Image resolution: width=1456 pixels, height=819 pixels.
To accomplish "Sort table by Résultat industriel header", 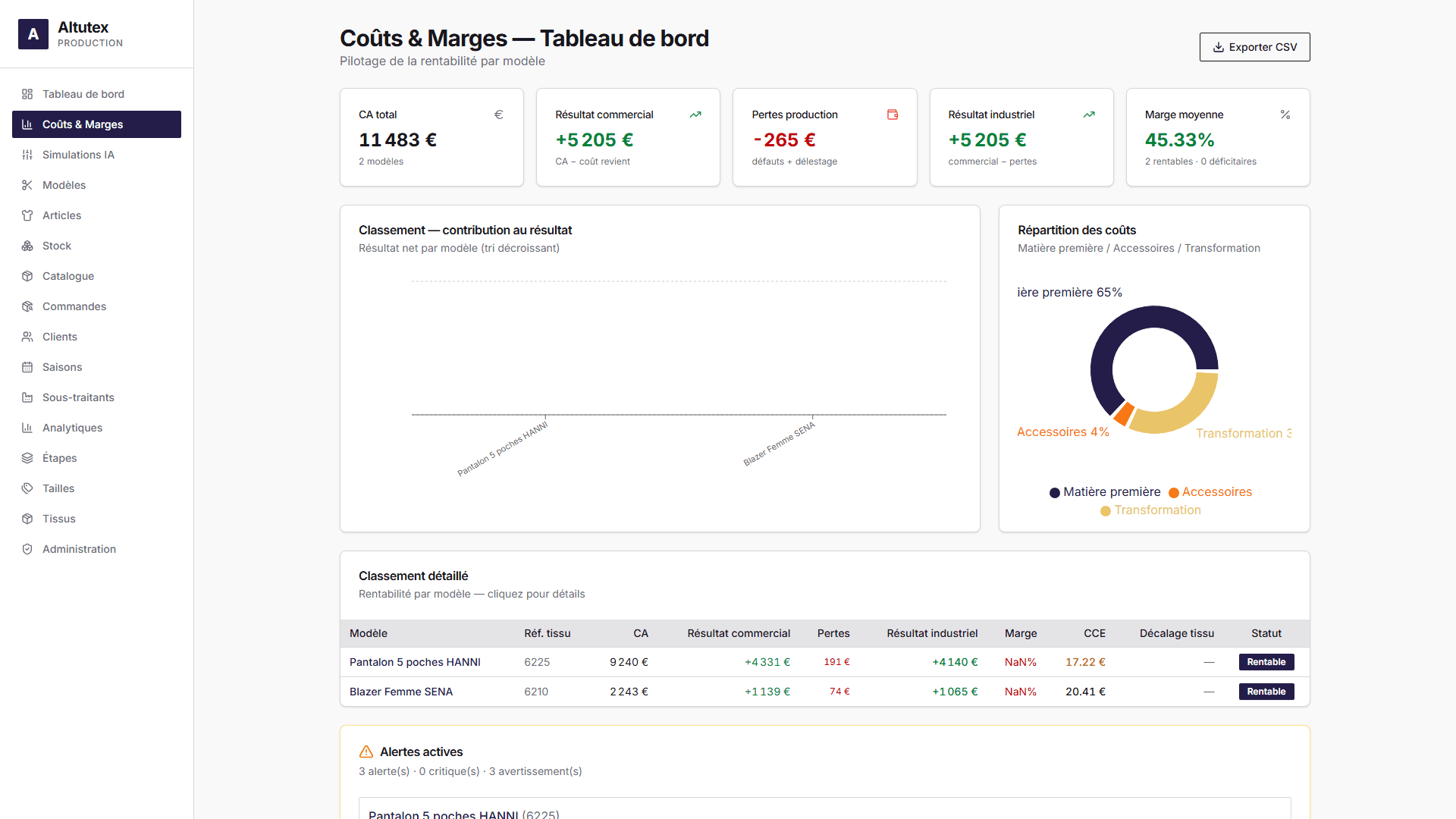I will click(931, 633).
